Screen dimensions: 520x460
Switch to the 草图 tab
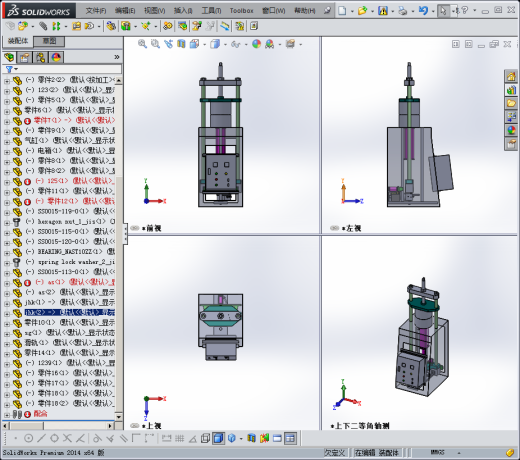[x=49, y=41]
